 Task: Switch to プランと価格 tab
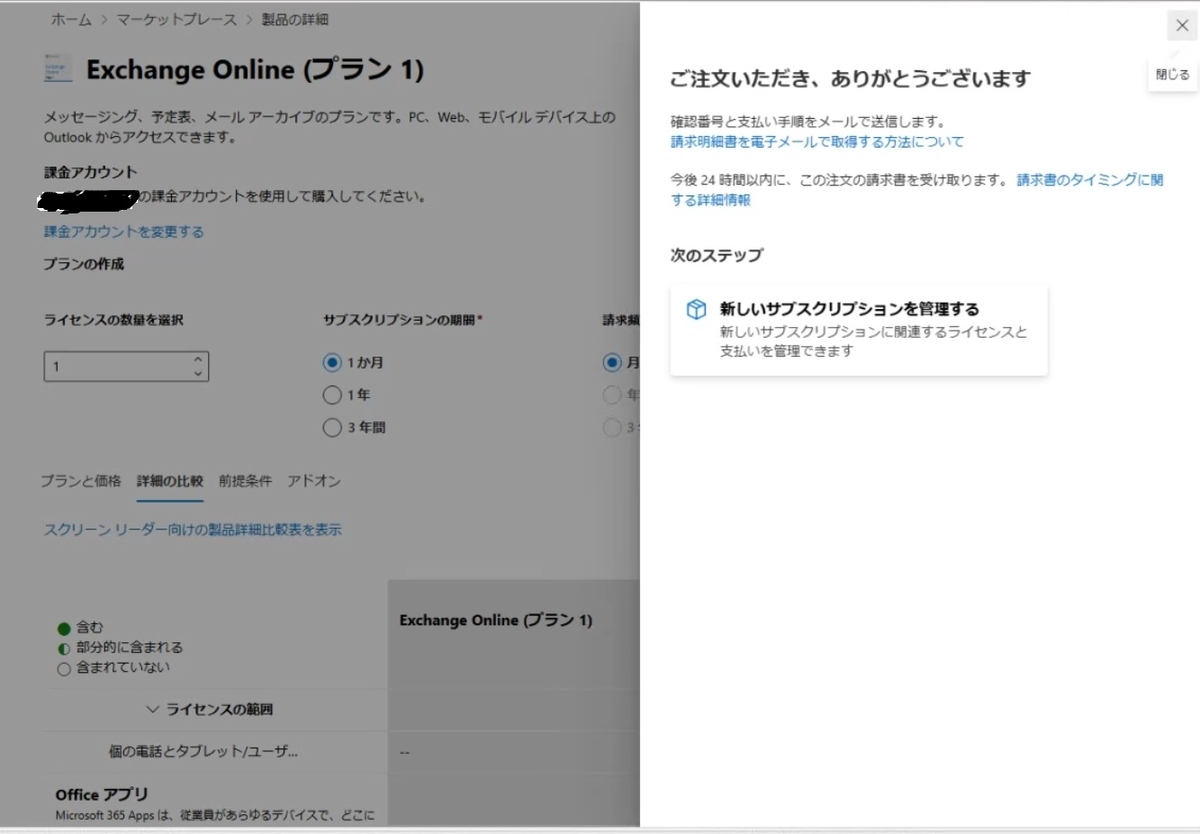pos(81,481)
